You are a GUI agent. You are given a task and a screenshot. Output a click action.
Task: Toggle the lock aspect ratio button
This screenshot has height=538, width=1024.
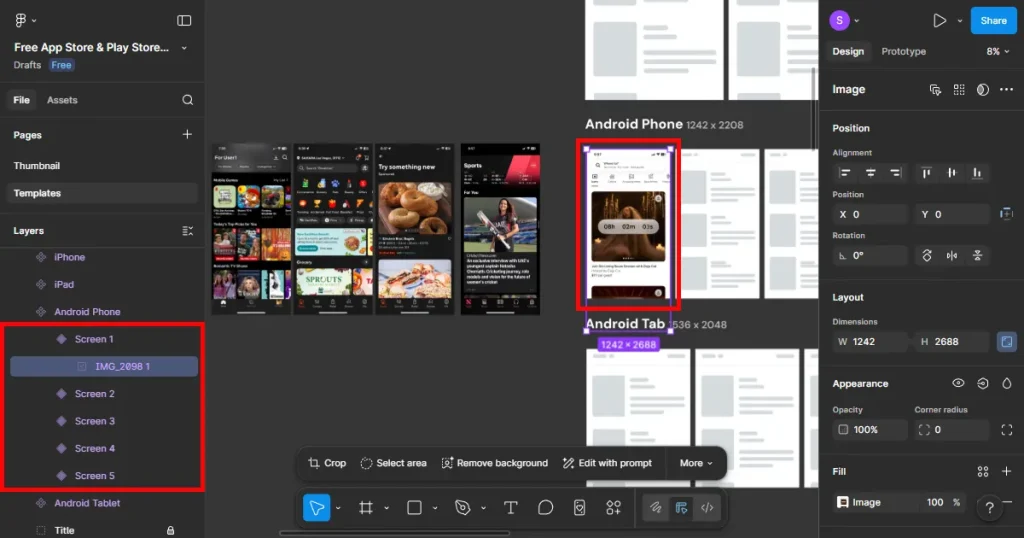pos(1006,341)
